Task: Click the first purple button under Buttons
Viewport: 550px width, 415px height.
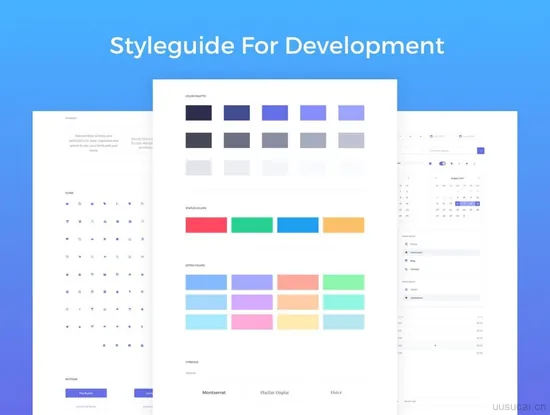Action: click(x=86, y=393)
